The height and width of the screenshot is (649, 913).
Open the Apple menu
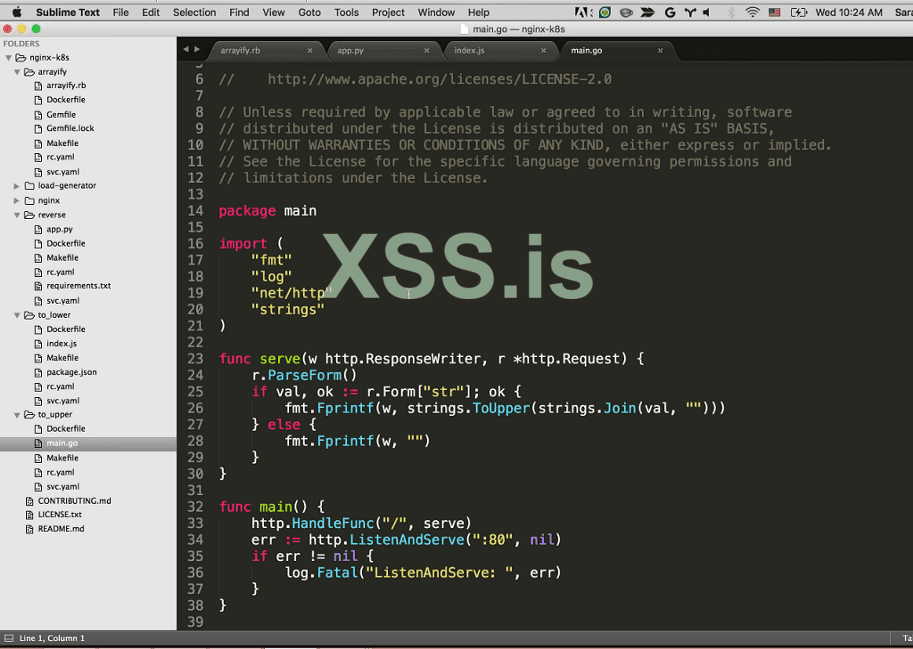point(17,12)
